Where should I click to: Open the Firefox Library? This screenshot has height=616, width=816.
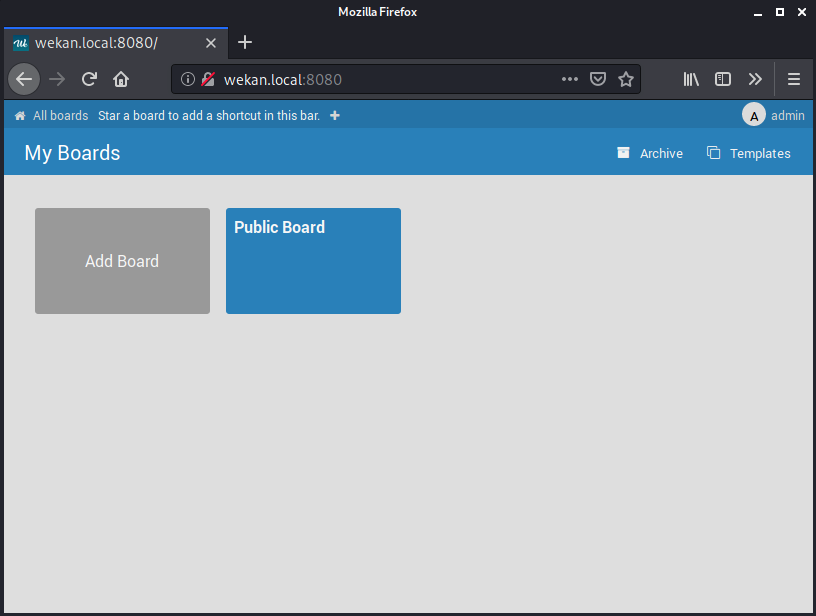click(x=690, y=79)
